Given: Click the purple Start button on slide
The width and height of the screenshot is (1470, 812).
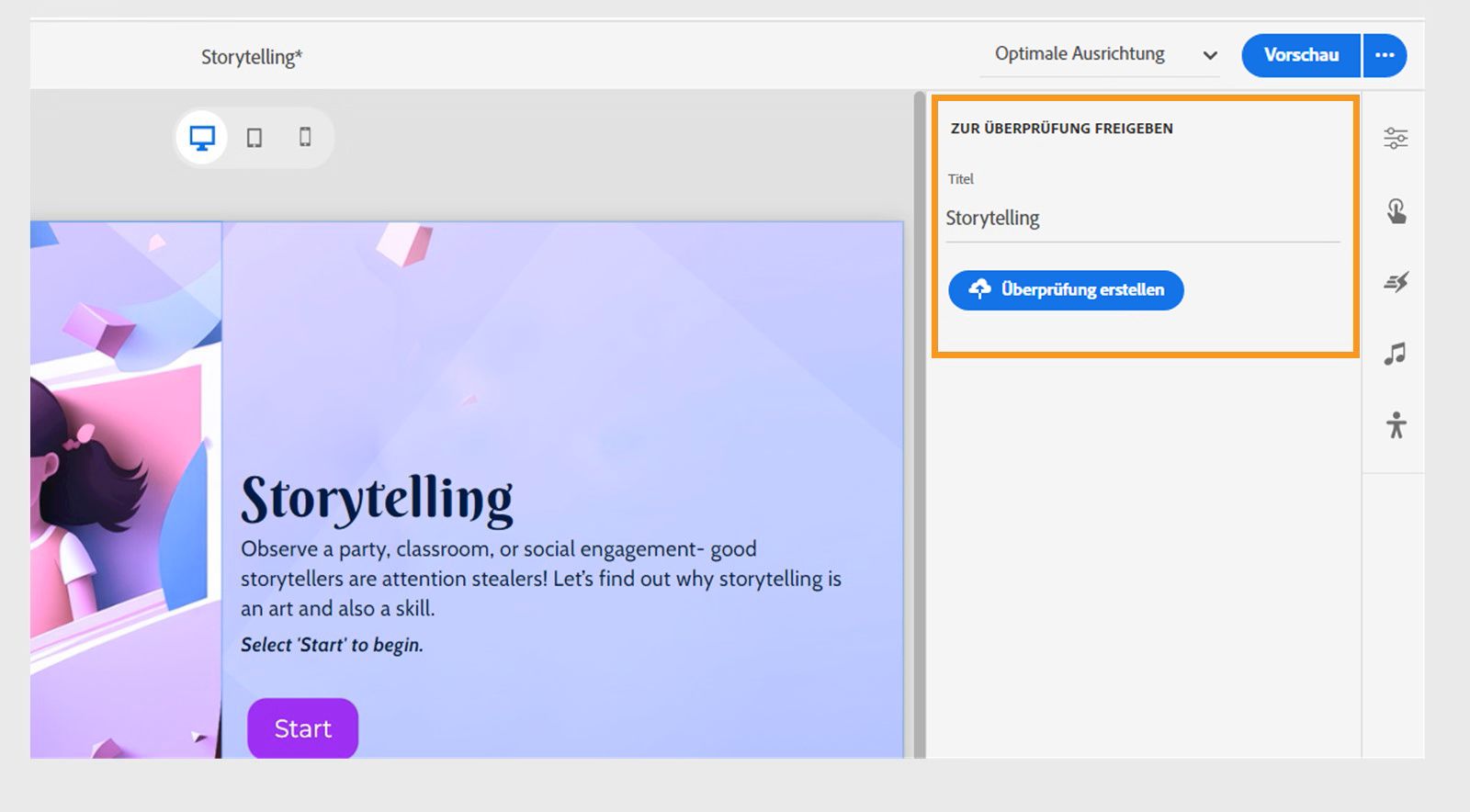Looking at the screenshot, I should coord(302,728).
